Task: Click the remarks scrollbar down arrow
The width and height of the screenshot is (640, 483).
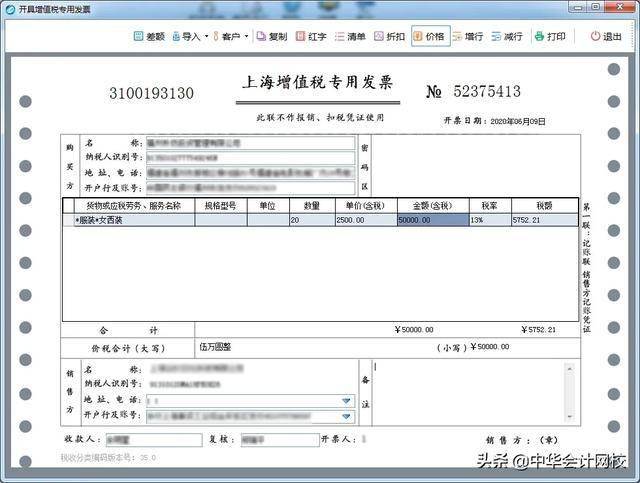Action: (569, 417)
